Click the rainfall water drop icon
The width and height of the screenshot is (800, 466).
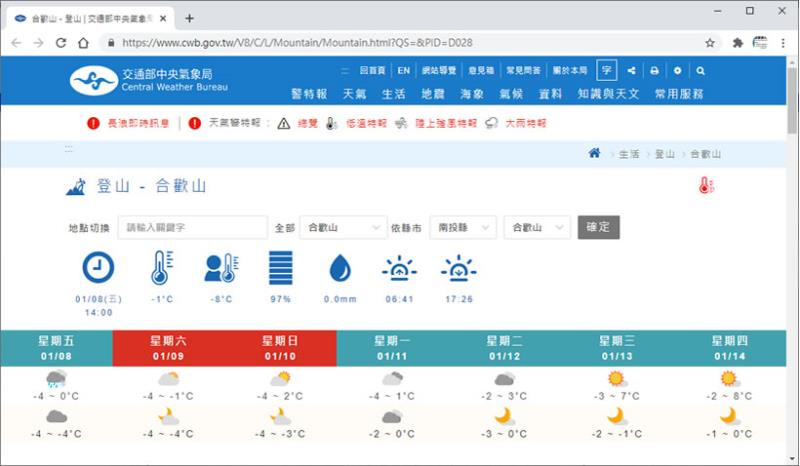pyautogui.click(x=340, y=268)
